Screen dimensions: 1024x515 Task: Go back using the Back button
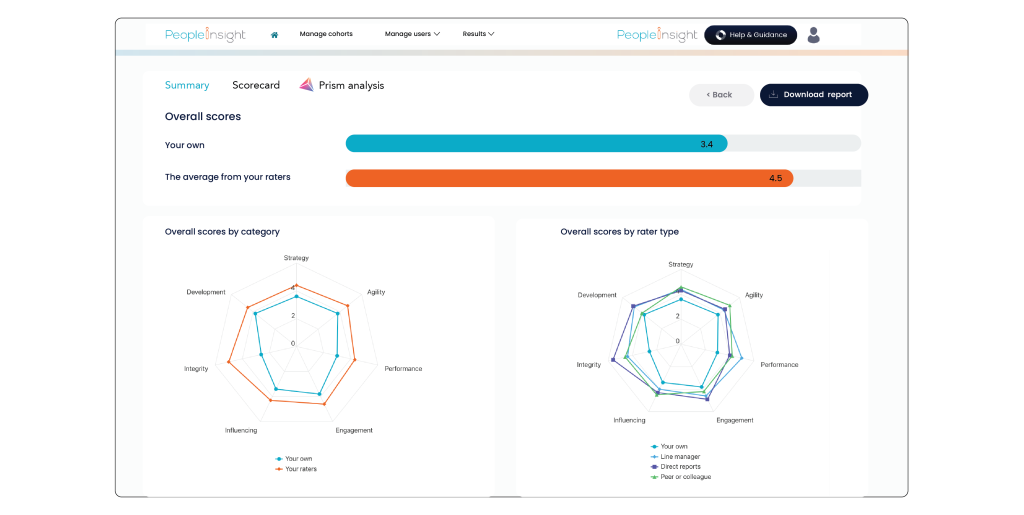point(721,95)
